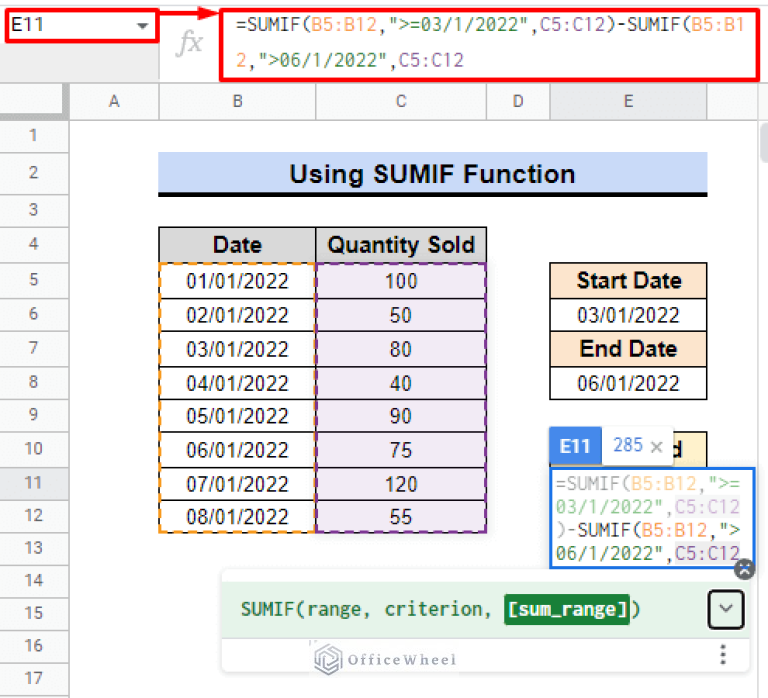768x698 pixels.
Task: Dismiss the SUMIF formula help popup
Action: point(743,569)
